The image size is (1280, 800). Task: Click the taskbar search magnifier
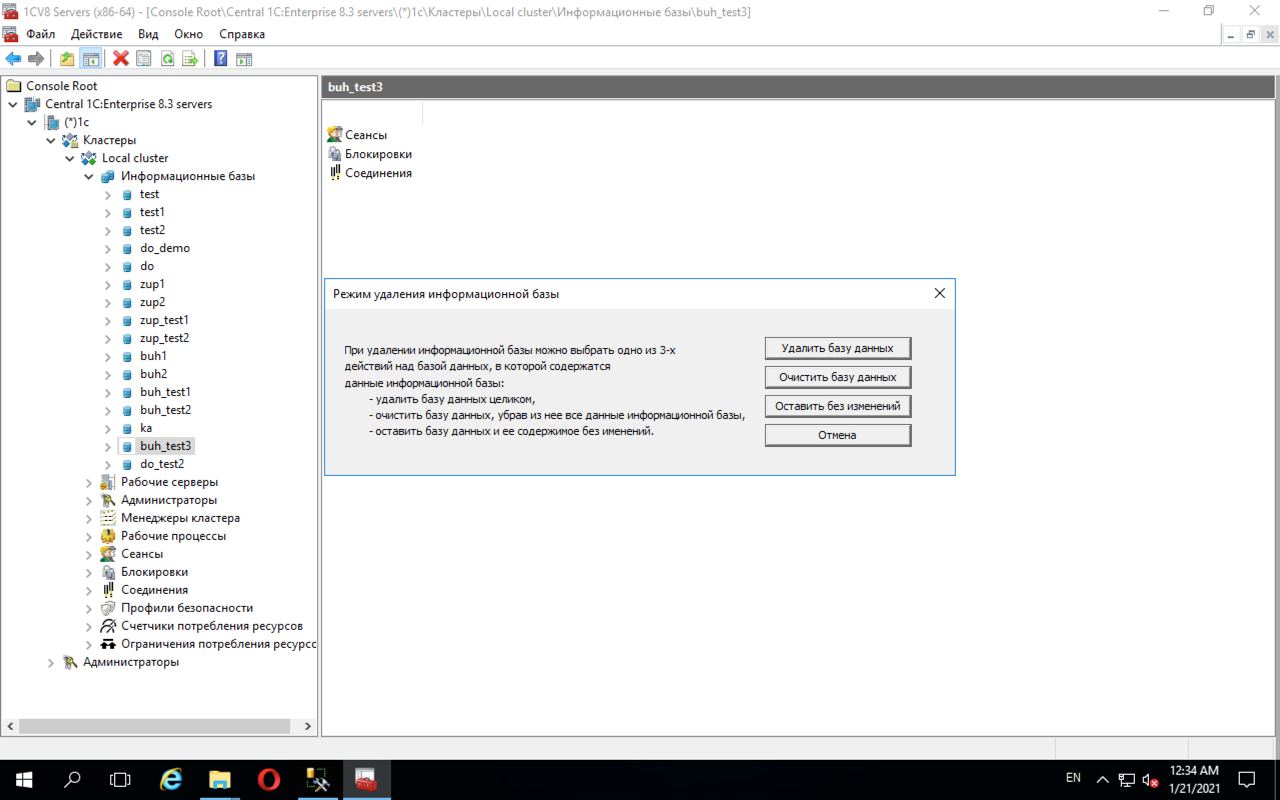(72, 779)
